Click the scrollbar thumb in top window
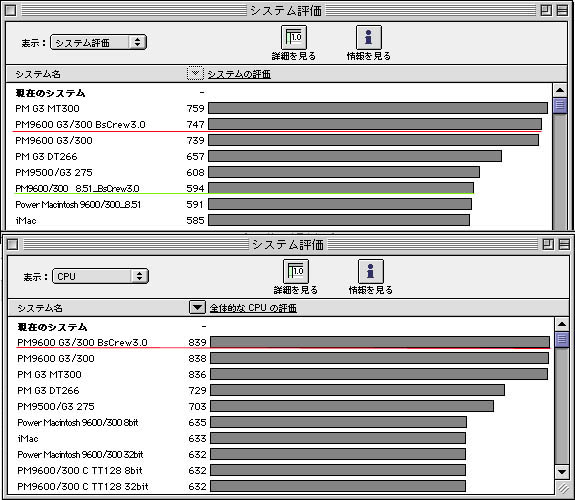The image size is (575, 500). pos(560,106)
